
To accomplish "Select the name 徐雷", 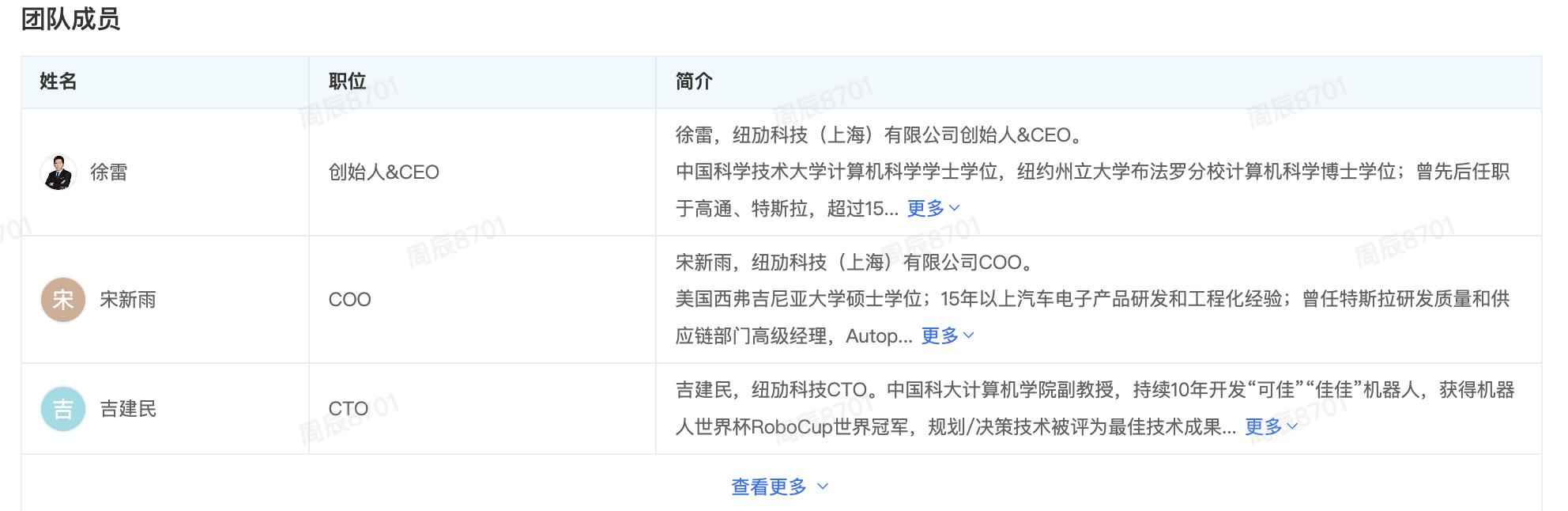I will (109, 172).
